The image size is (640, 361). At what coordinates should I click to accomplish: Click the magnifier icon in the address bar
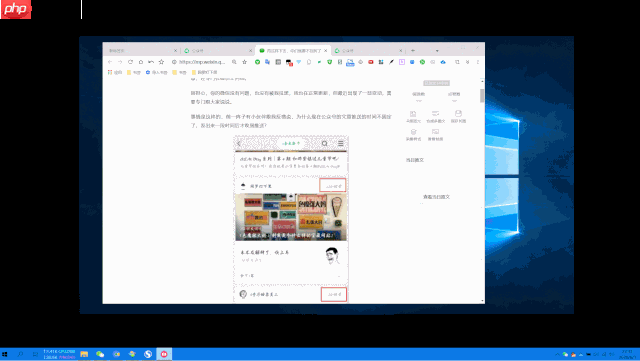pos(234,62)
